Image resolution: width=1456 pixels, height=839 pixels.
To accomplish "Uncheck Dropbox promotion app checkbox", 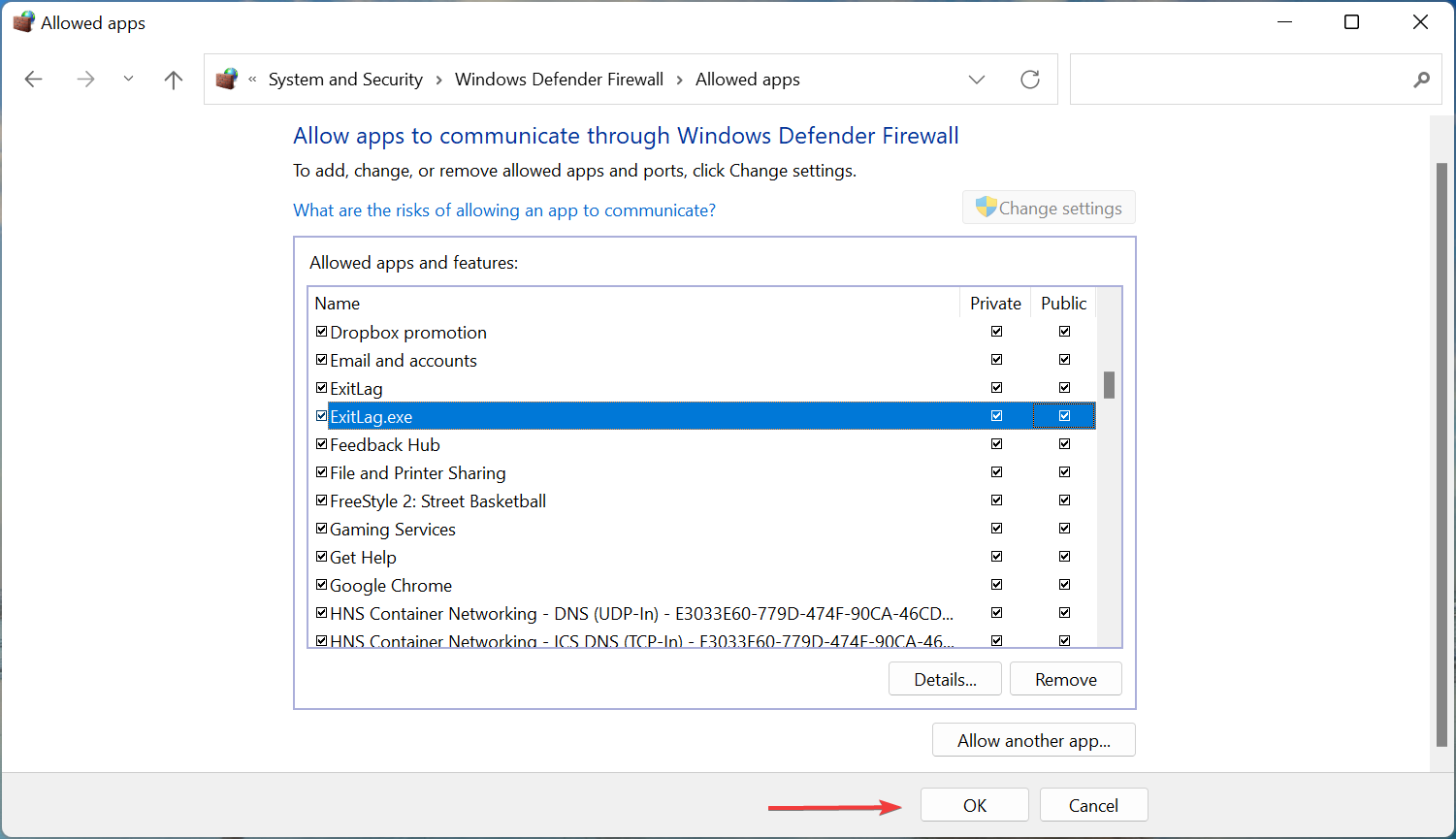I will 322,332.
